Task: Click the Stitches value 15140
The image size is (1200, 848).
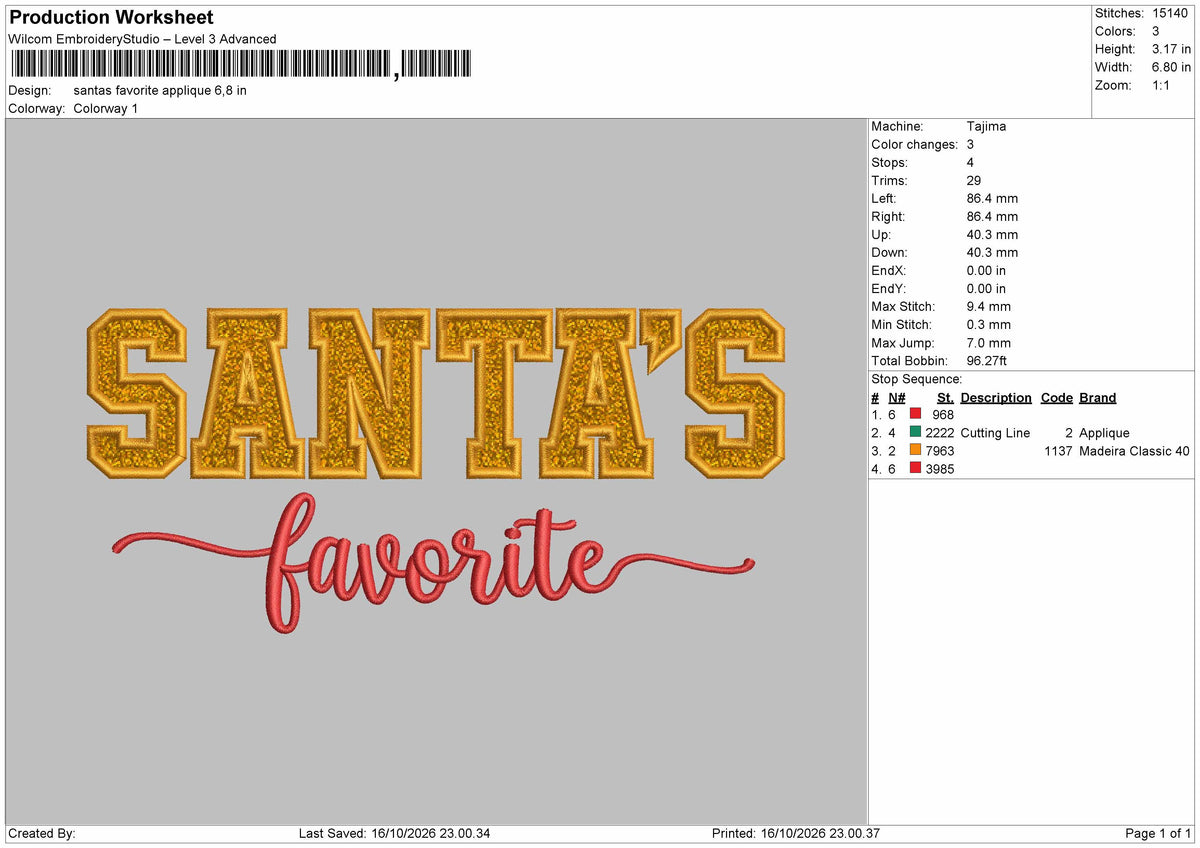Action: tap(1169, 13)
